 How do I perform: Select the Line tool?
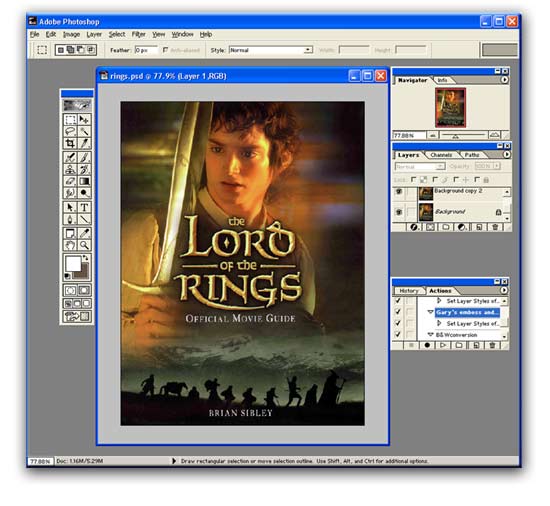coord(84,219)
